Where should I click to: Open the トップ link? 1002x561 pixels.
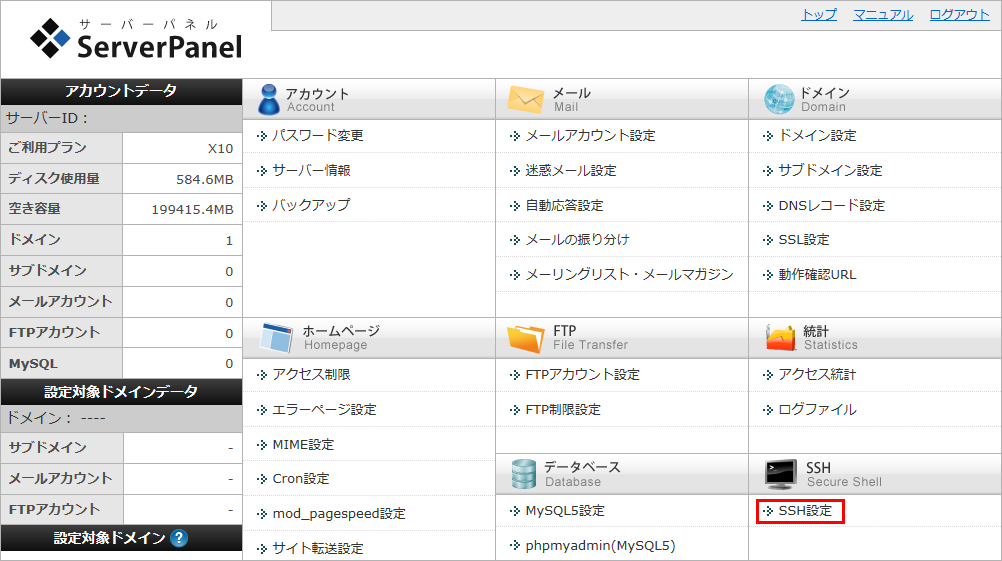point(819,15)
